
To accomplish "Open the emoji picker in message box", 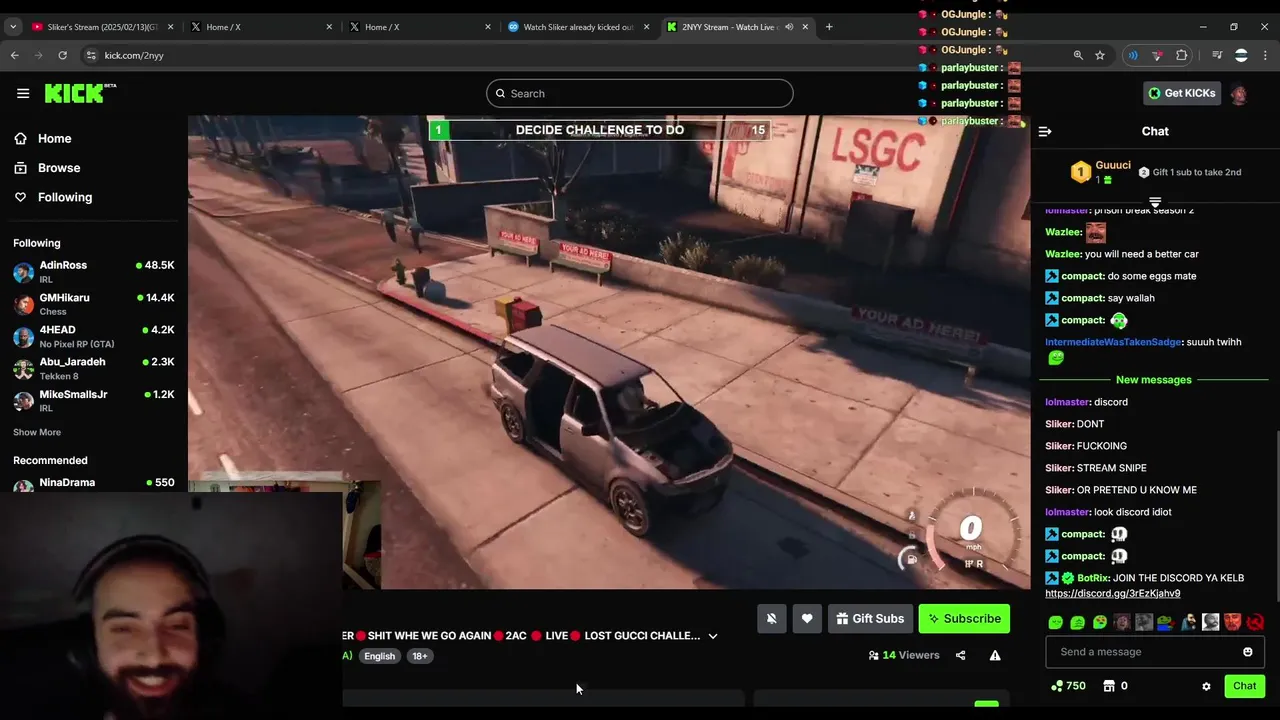I will click(1247, 652).
